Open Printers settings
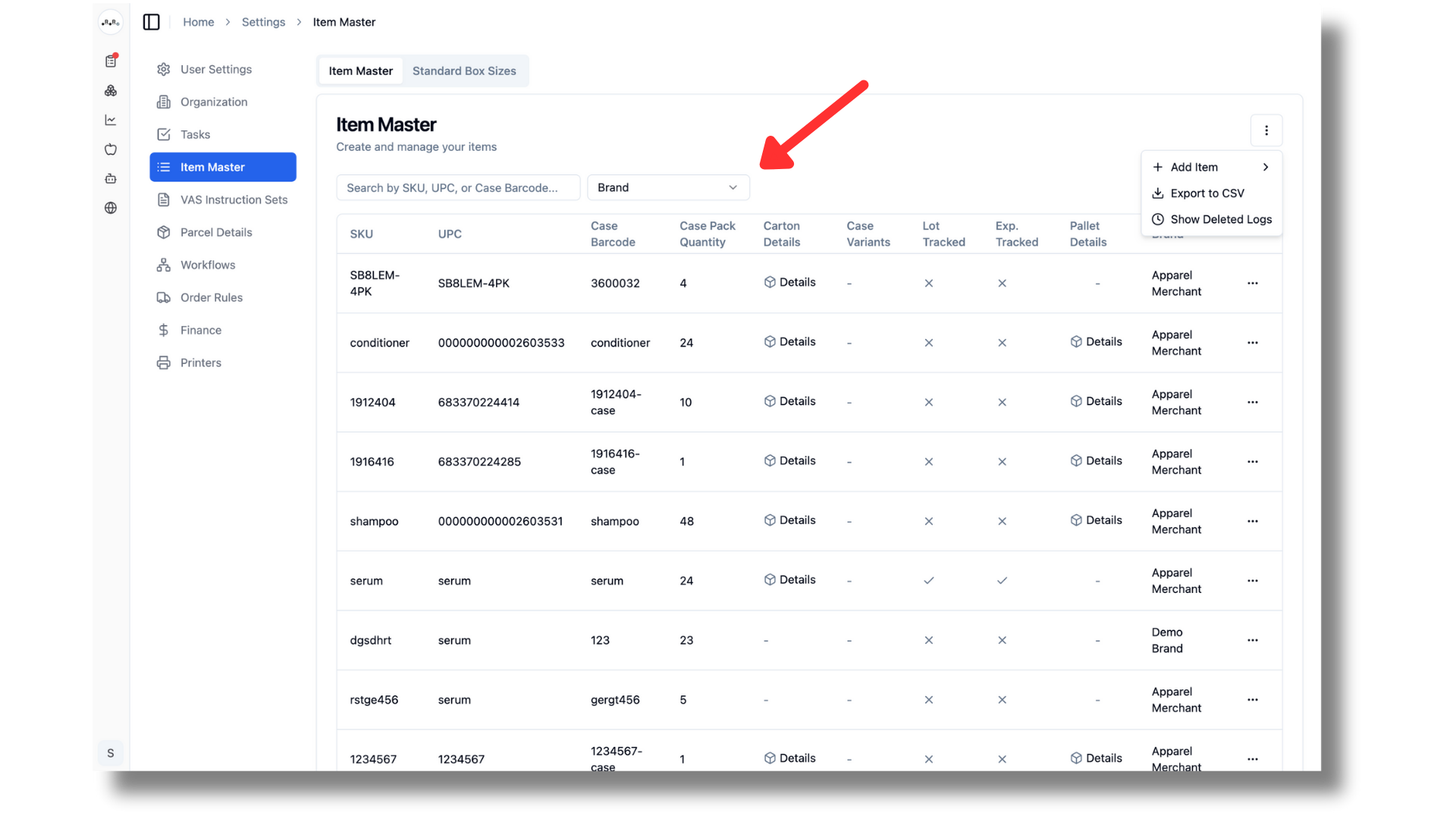Image resolution: width=1456 pixels, height=819 pixels. [x=223, y=362]
